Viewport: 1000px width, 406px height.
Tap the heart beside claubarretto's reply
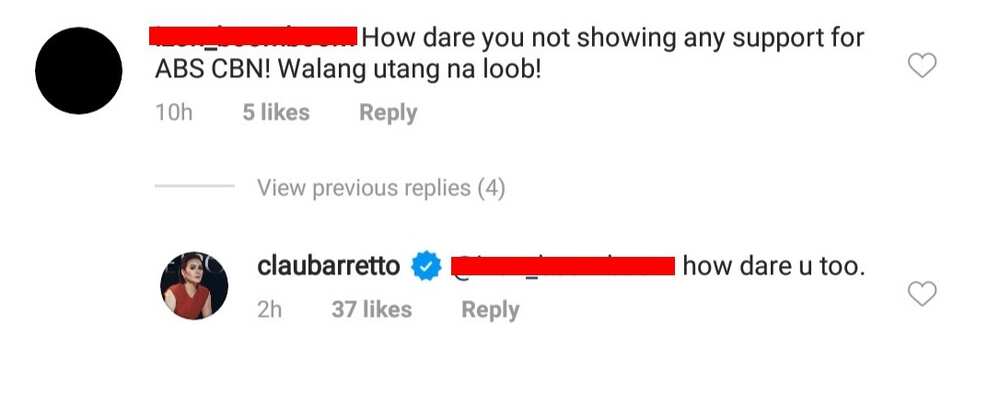(922, 294)
